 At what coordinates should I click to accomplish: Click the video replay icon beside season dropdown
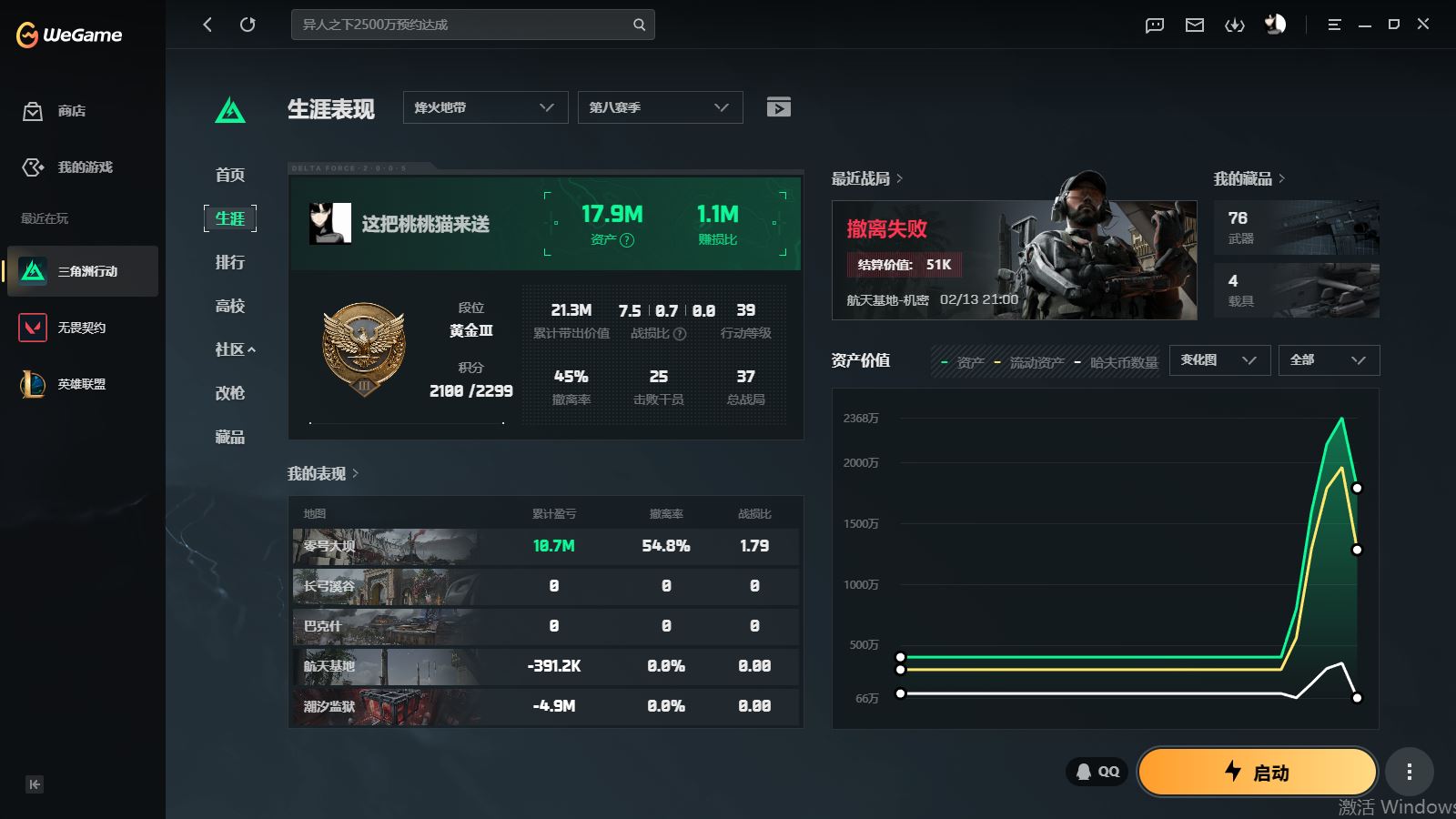[x=779, y=107]
